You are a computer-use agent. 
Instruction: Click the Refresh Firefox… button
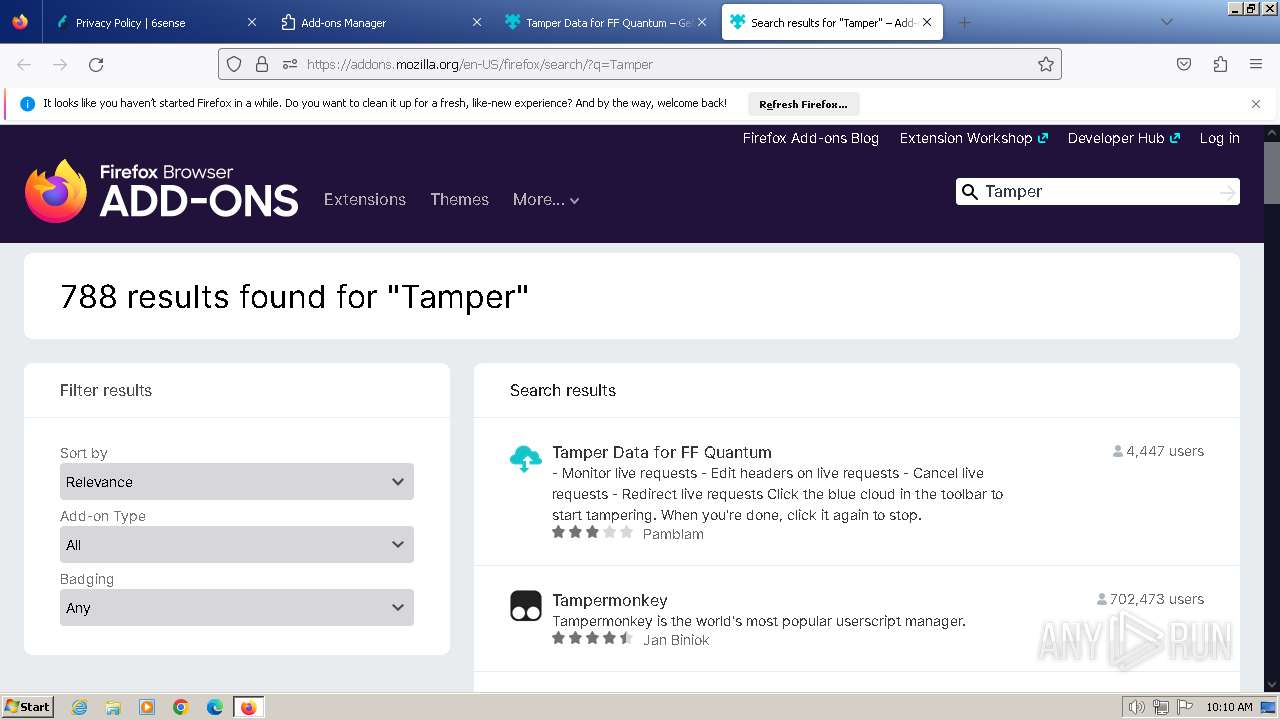[x=803, y=104]
